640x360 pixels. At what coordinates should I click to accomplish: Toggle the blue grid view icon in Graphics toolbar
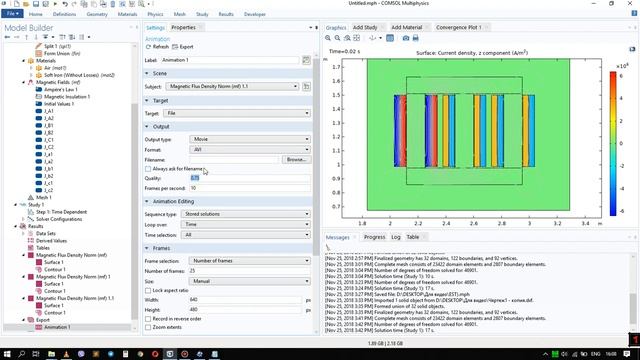point(390,38)
